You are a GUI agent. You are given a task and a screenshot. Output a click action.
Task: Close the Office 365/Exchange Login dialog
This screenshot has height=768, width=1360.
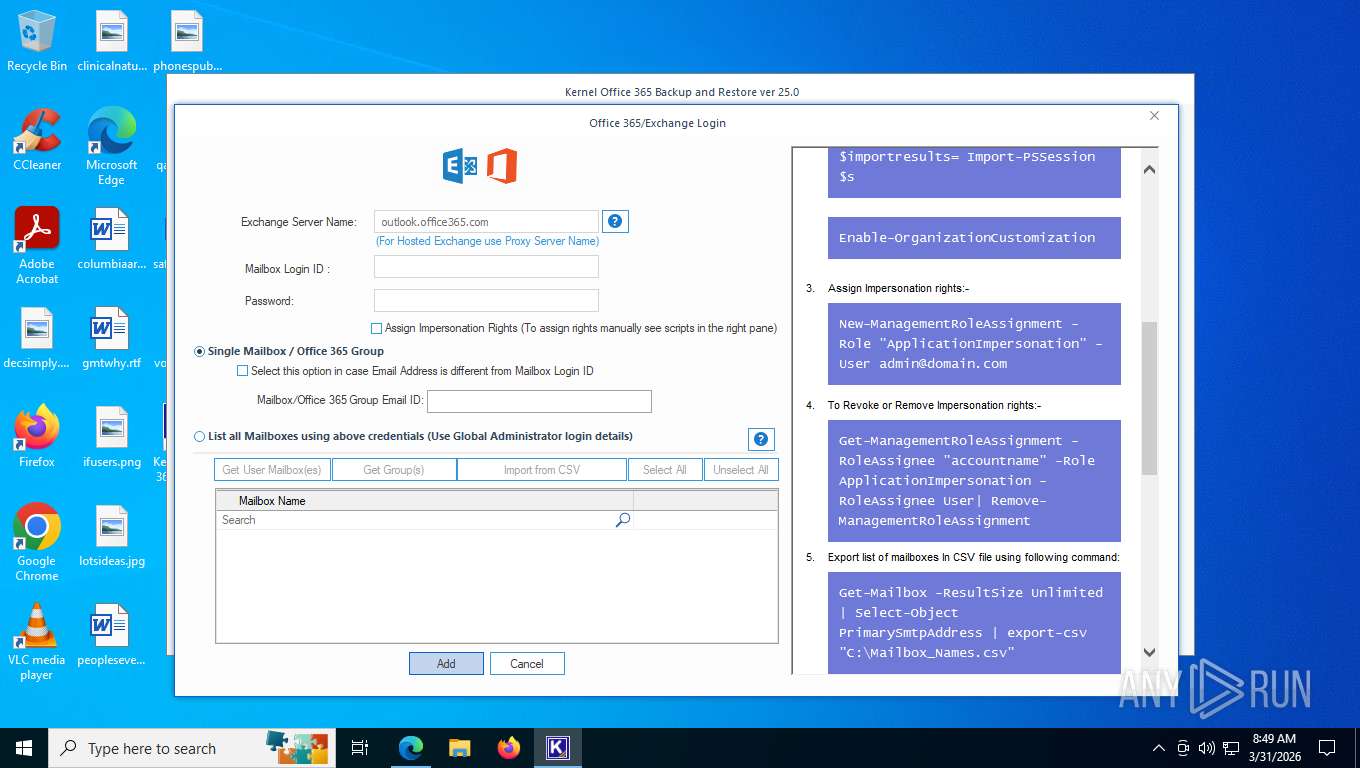[x=1154, y=116]
